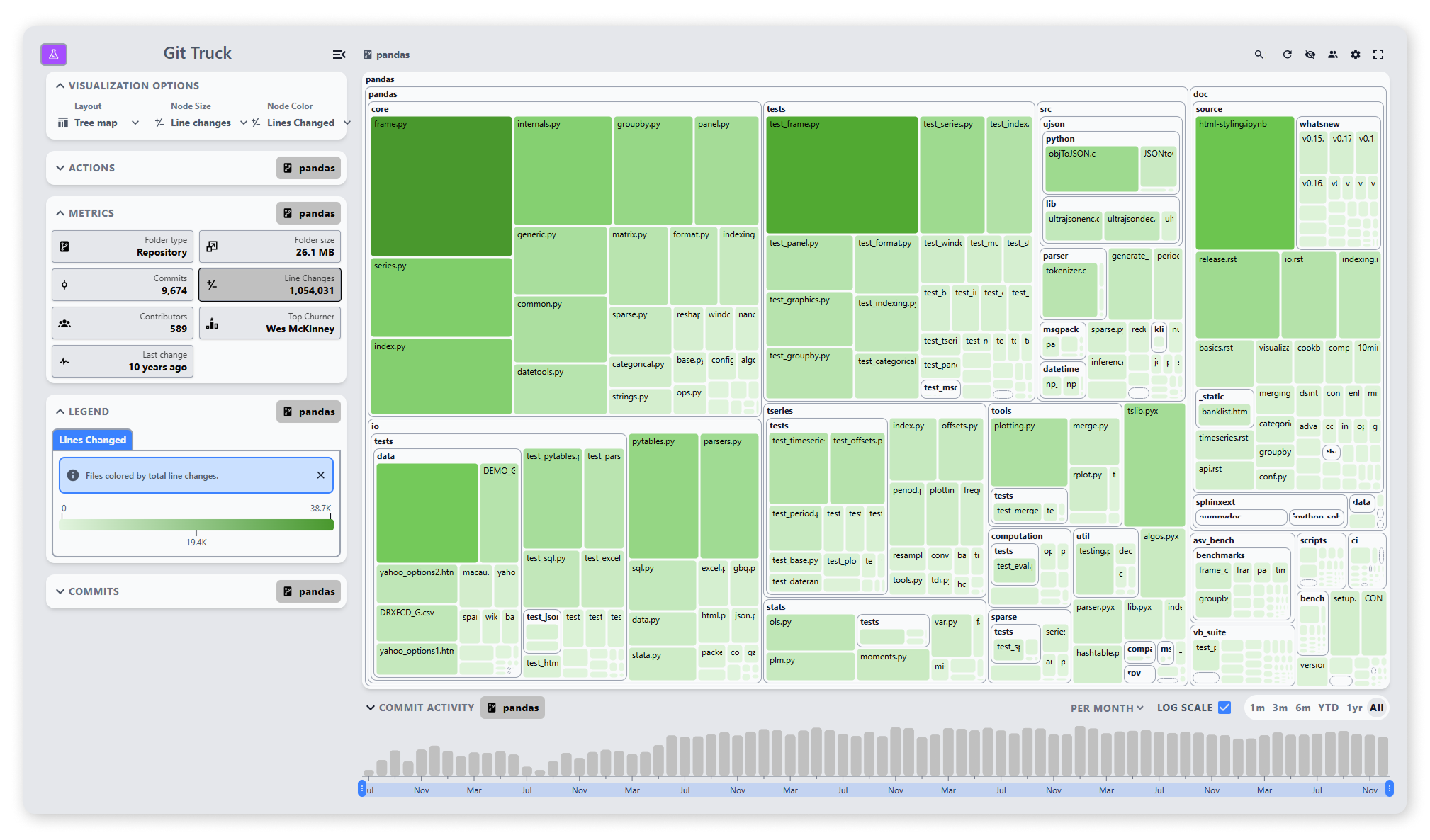Select tslib.pyx block
Viewport: 1430px width, 840px height.
1154,465
